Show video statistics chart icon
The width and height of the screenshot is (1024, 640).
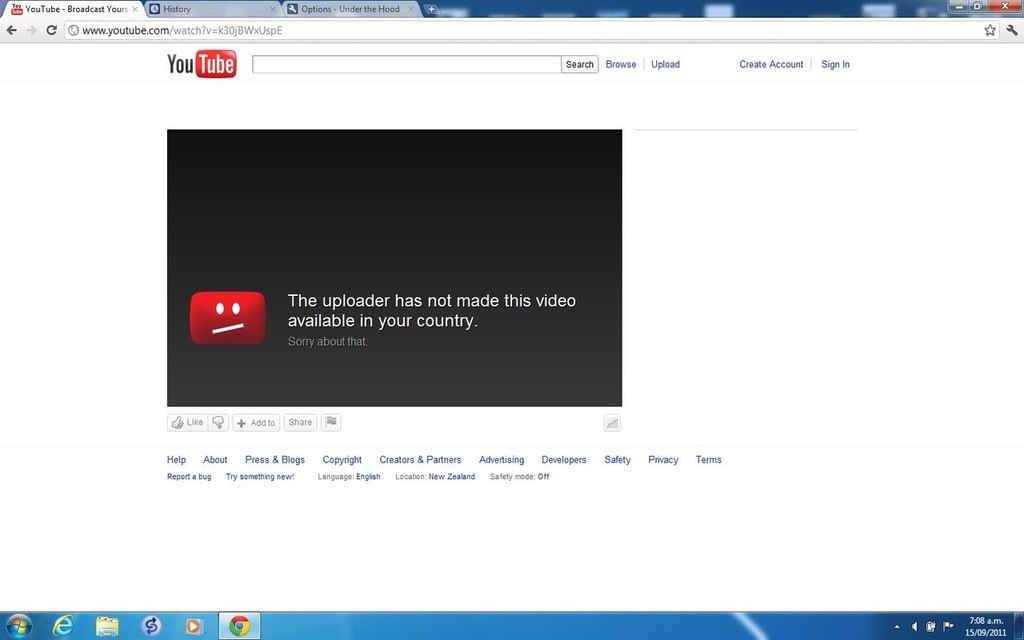click(x=612, y=423)
